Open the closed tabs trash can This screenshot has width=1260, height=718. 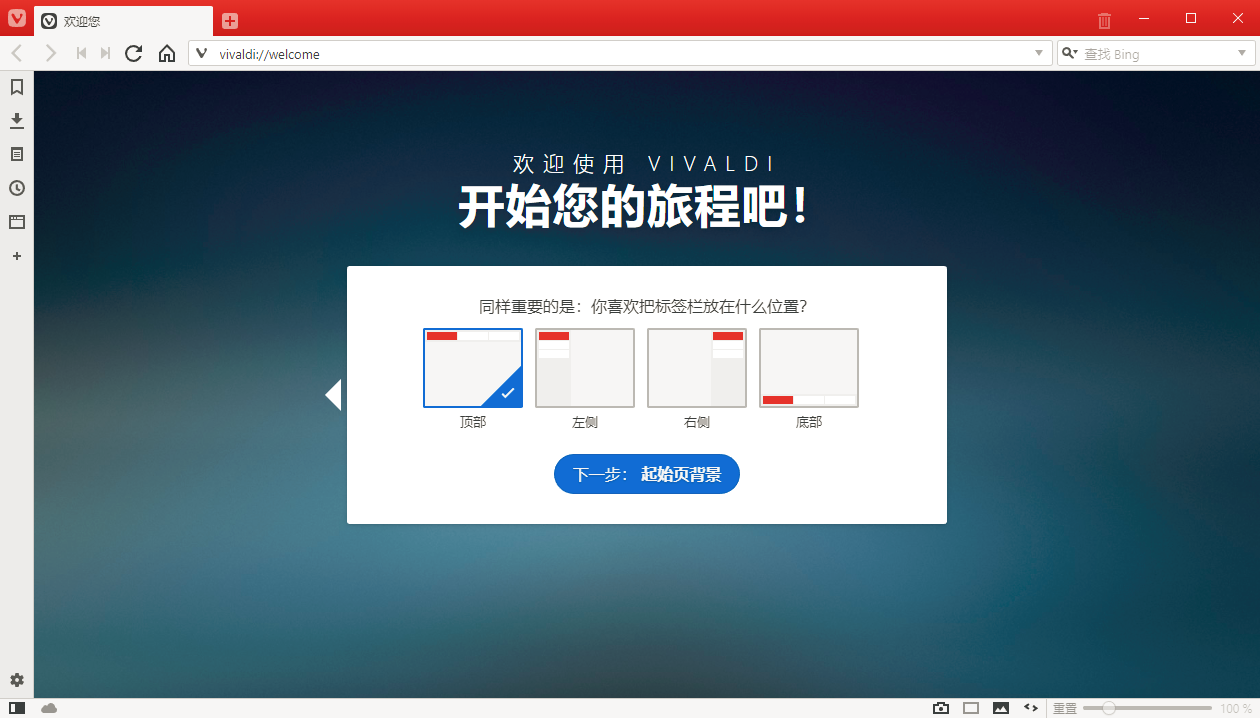click(1104, 20)
